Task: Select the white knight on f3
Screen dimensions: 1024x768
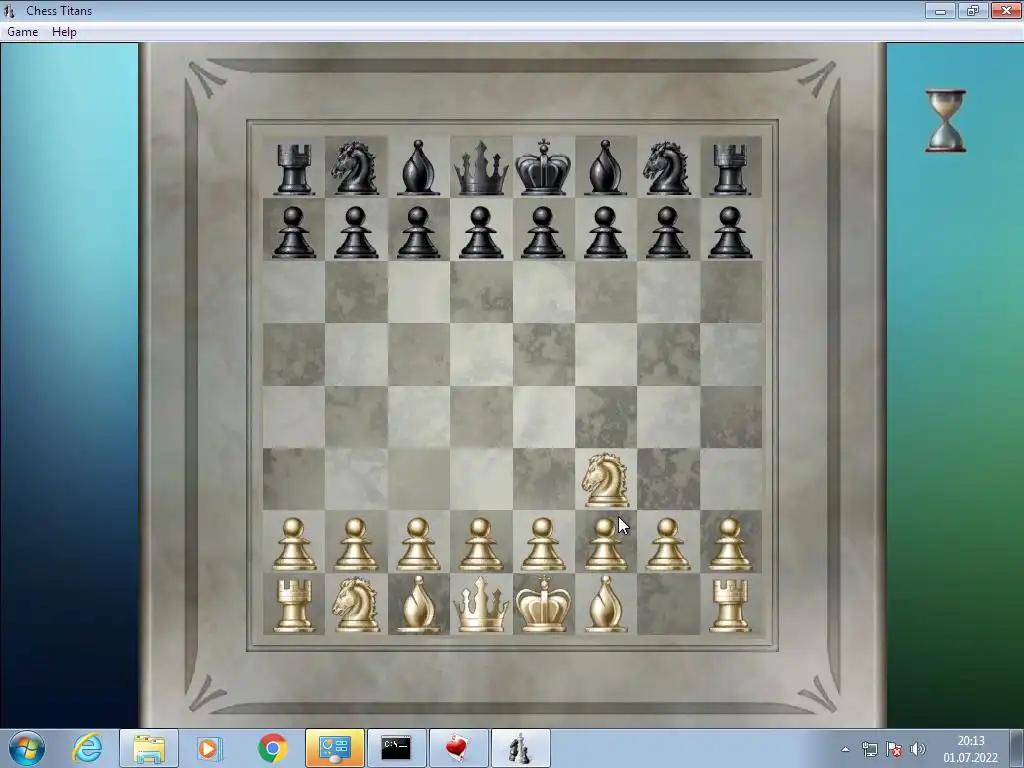Action: tap(605, 480)
